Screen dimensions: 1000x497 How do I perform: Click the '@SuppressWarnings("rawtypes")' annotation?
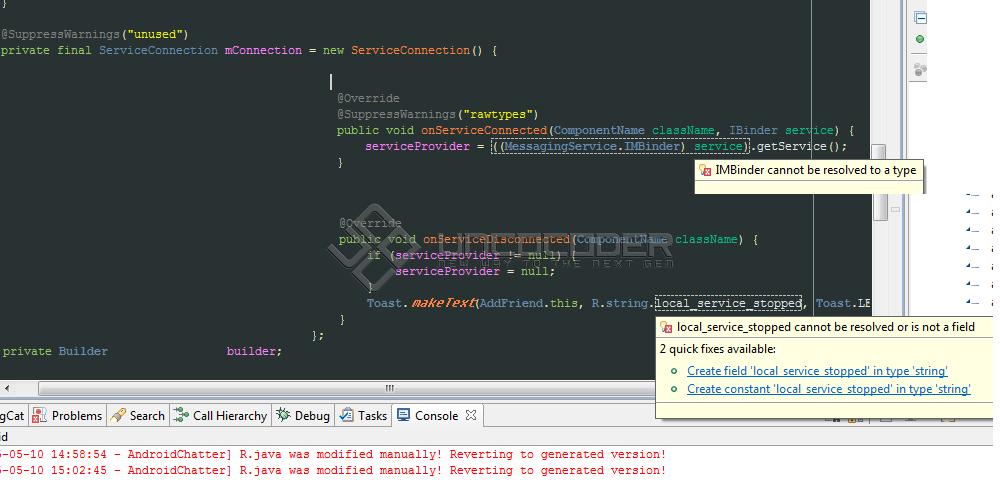tap(438, 114)
